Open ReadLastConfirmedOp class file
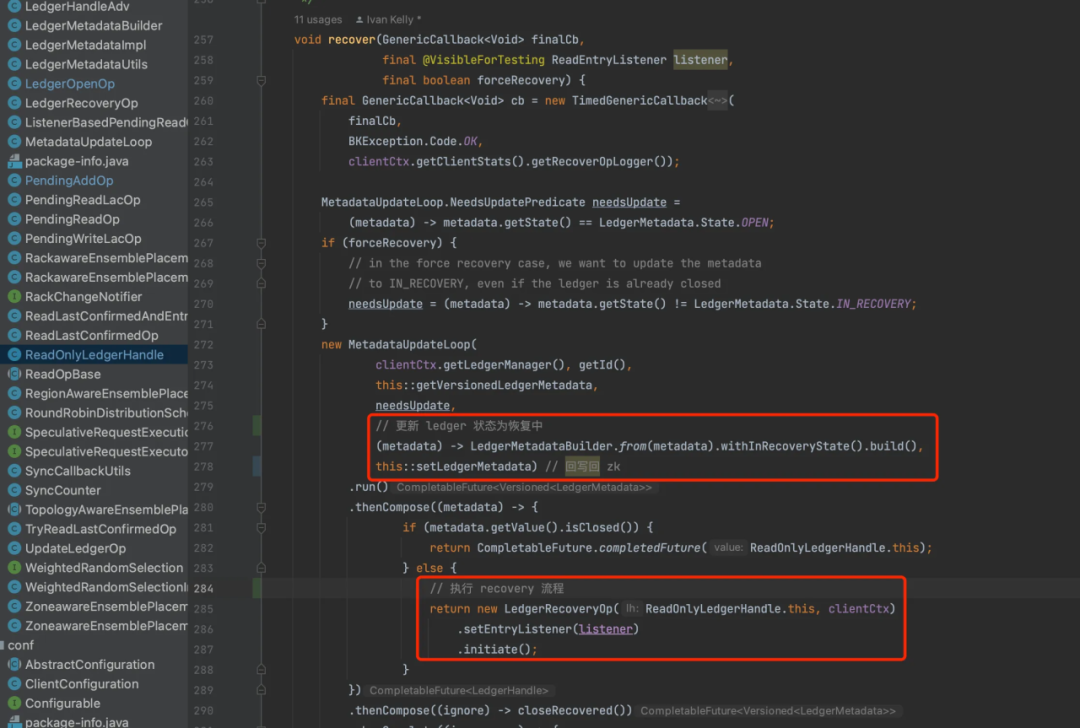1080x728 pixels. click(x=92, y=335)
